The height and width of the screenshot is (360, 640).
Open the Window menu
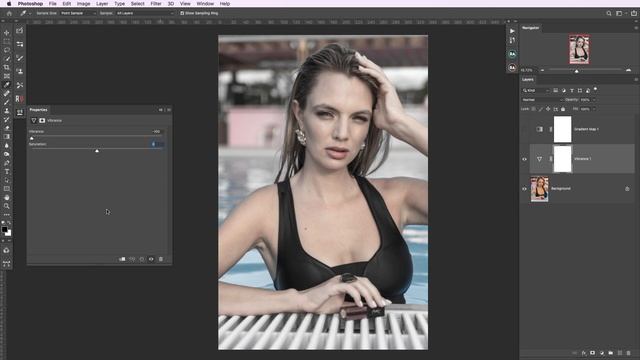click(x=205, y=4)
